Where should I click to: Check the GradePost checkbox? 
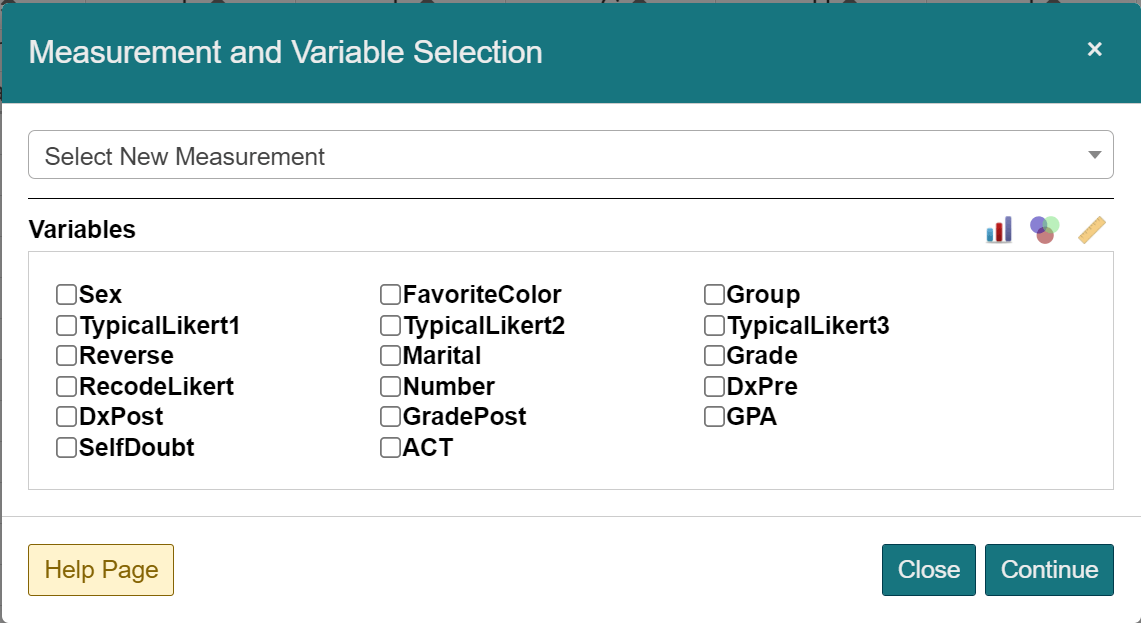(x=390, y=417)
